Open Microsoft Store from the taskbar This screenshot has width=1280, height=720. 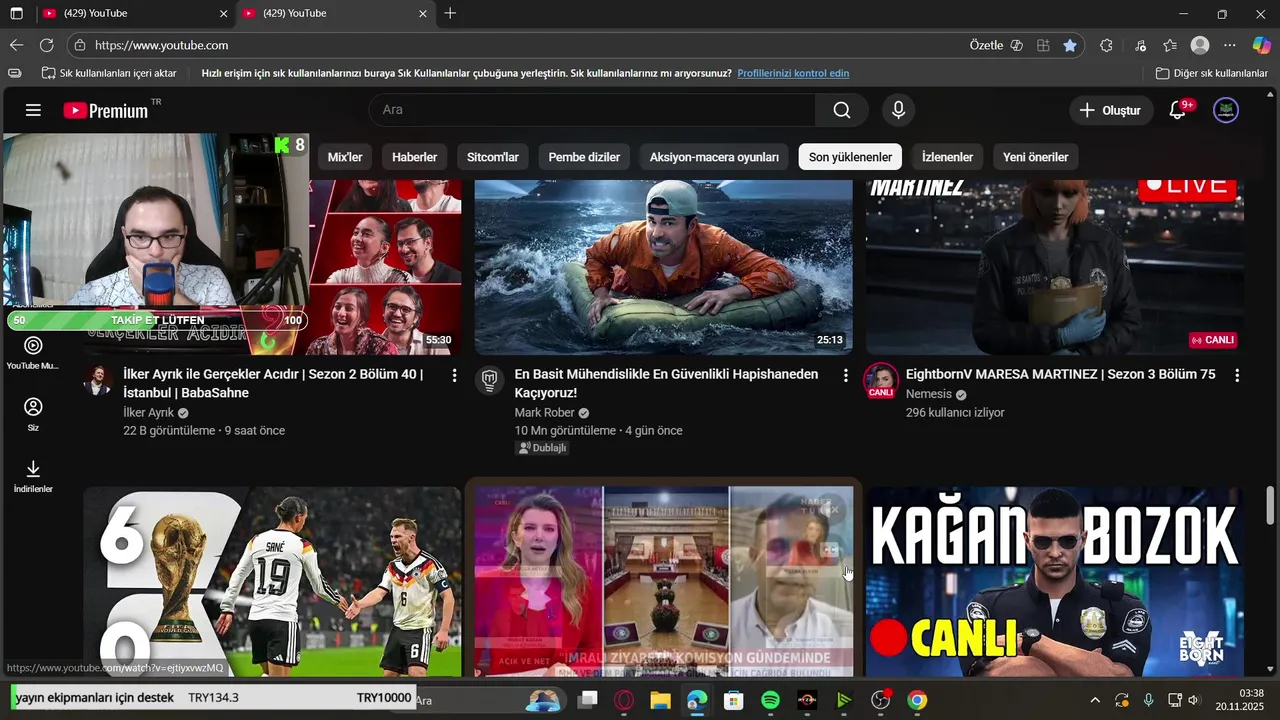pos(733,700)
